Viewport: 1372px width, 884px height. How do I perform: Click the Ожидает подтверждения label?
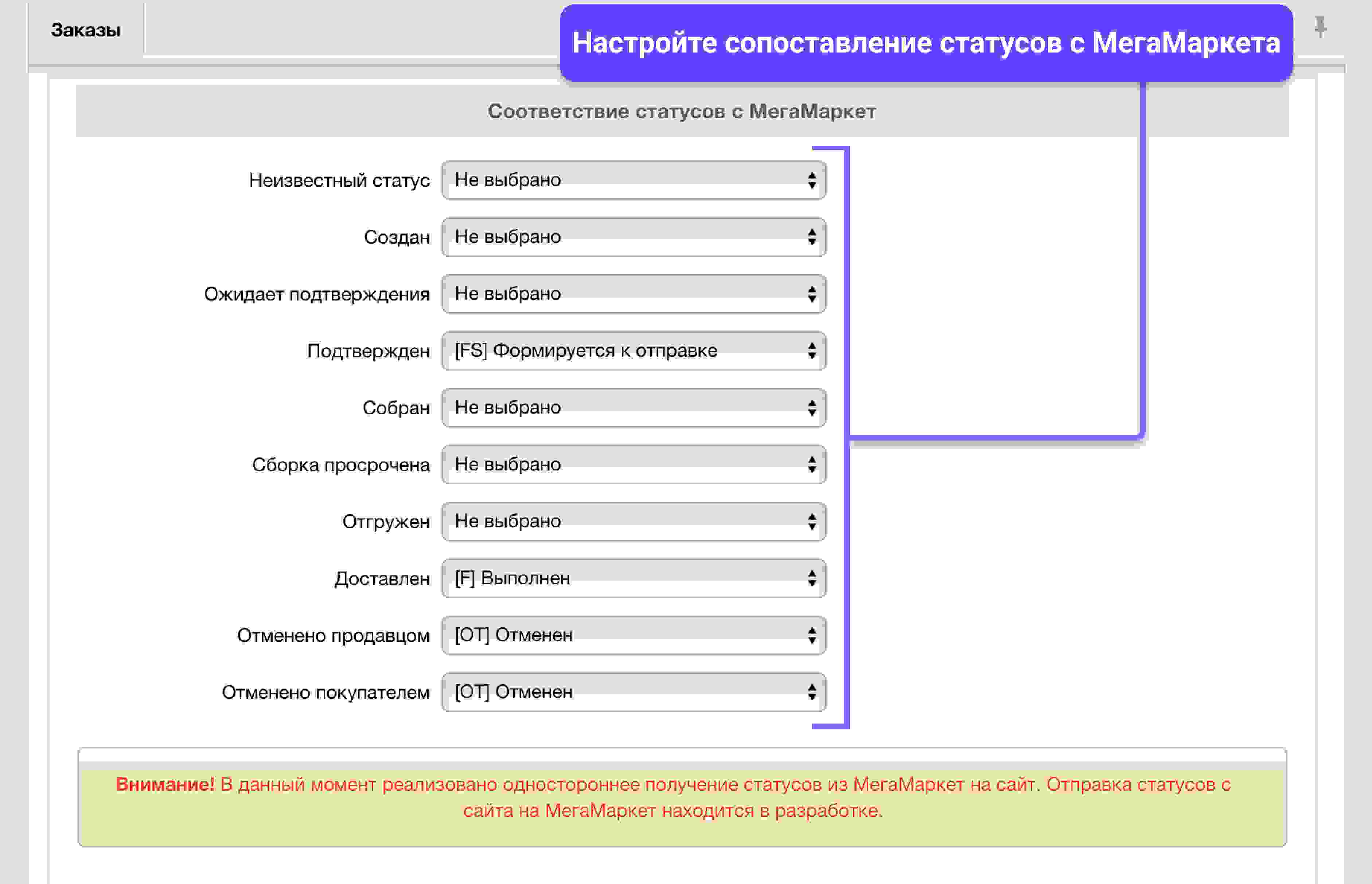(317, 294)
